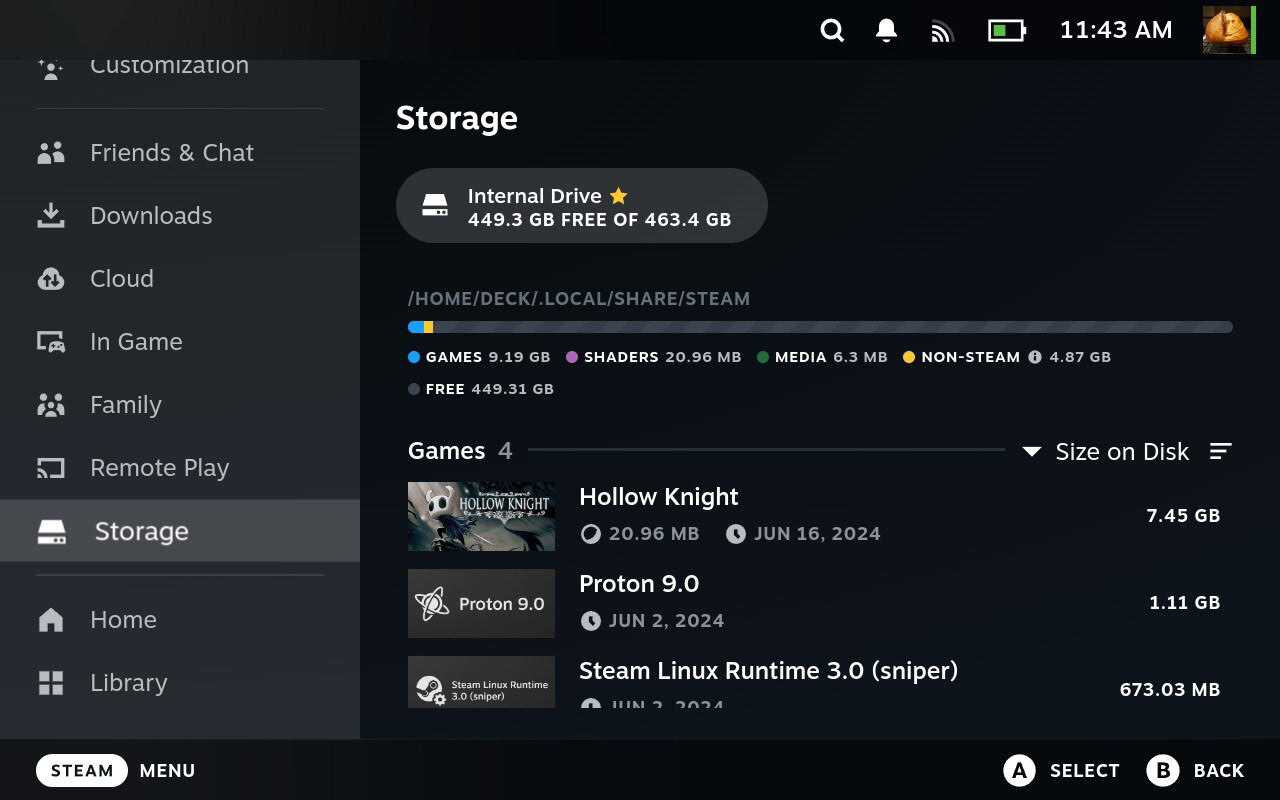1280x800 pixels.
Task: Click the Storage page heading
Action: (457, 118)
